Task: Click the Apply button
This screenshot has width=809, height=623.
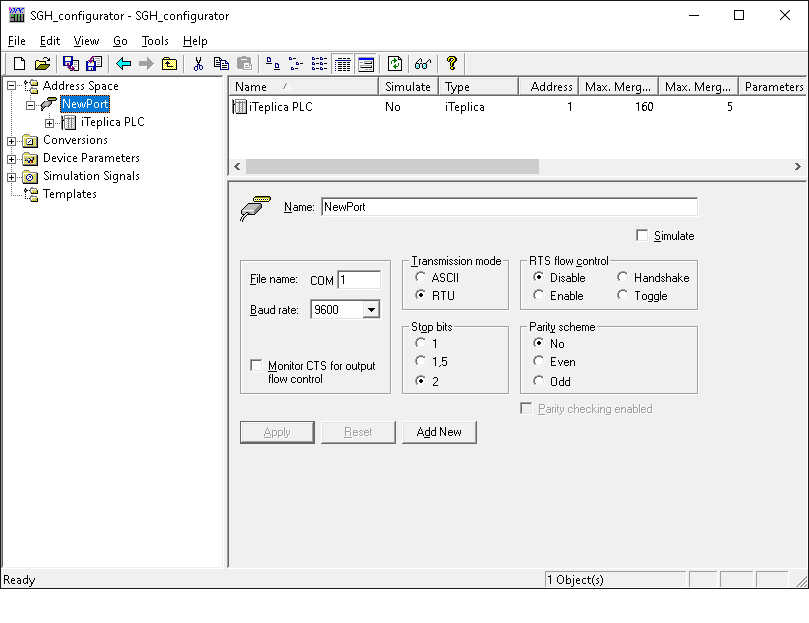Action: pyautogui.click(x=277, y=432)
